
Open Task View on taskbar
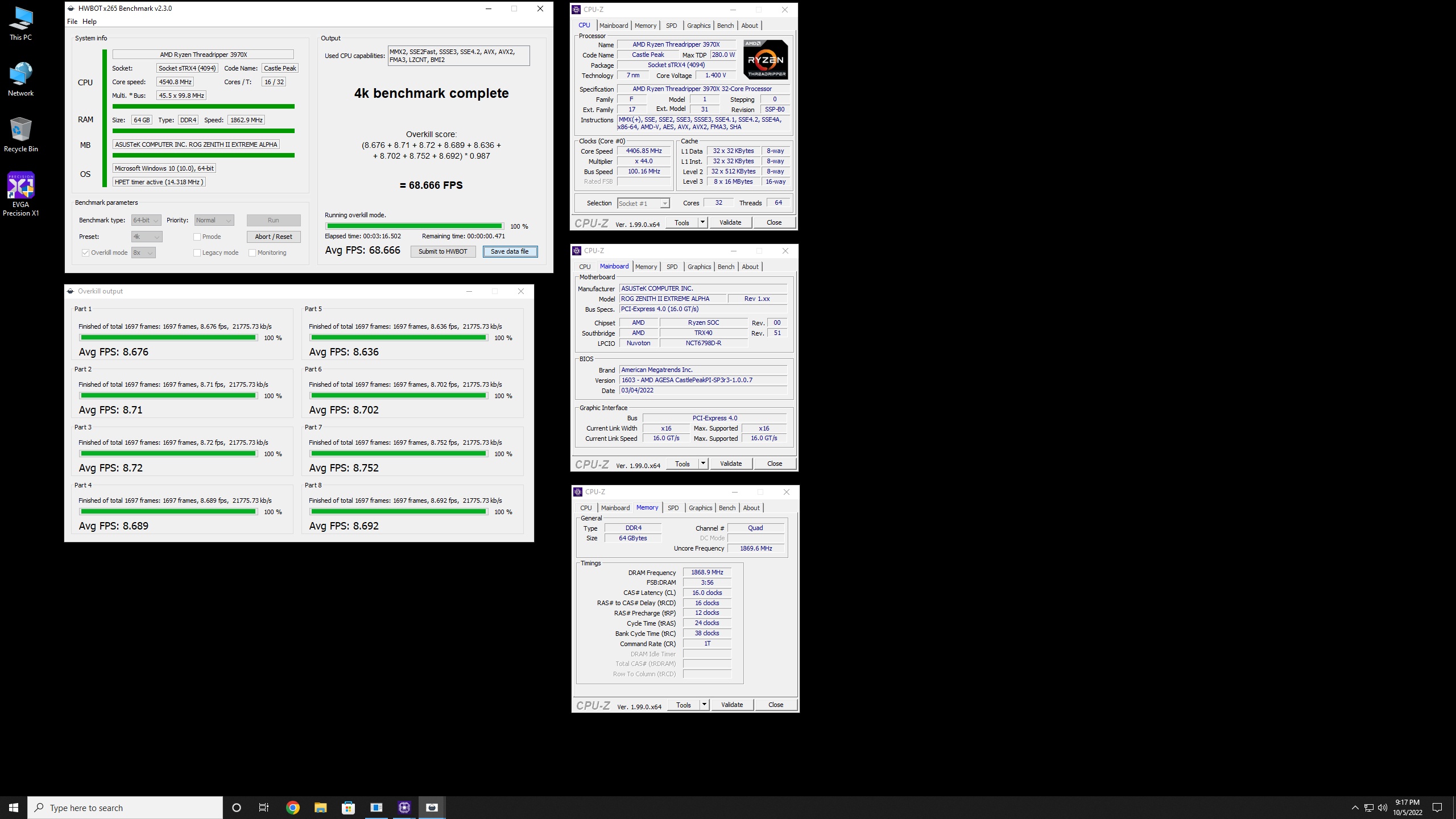[264, 808]
